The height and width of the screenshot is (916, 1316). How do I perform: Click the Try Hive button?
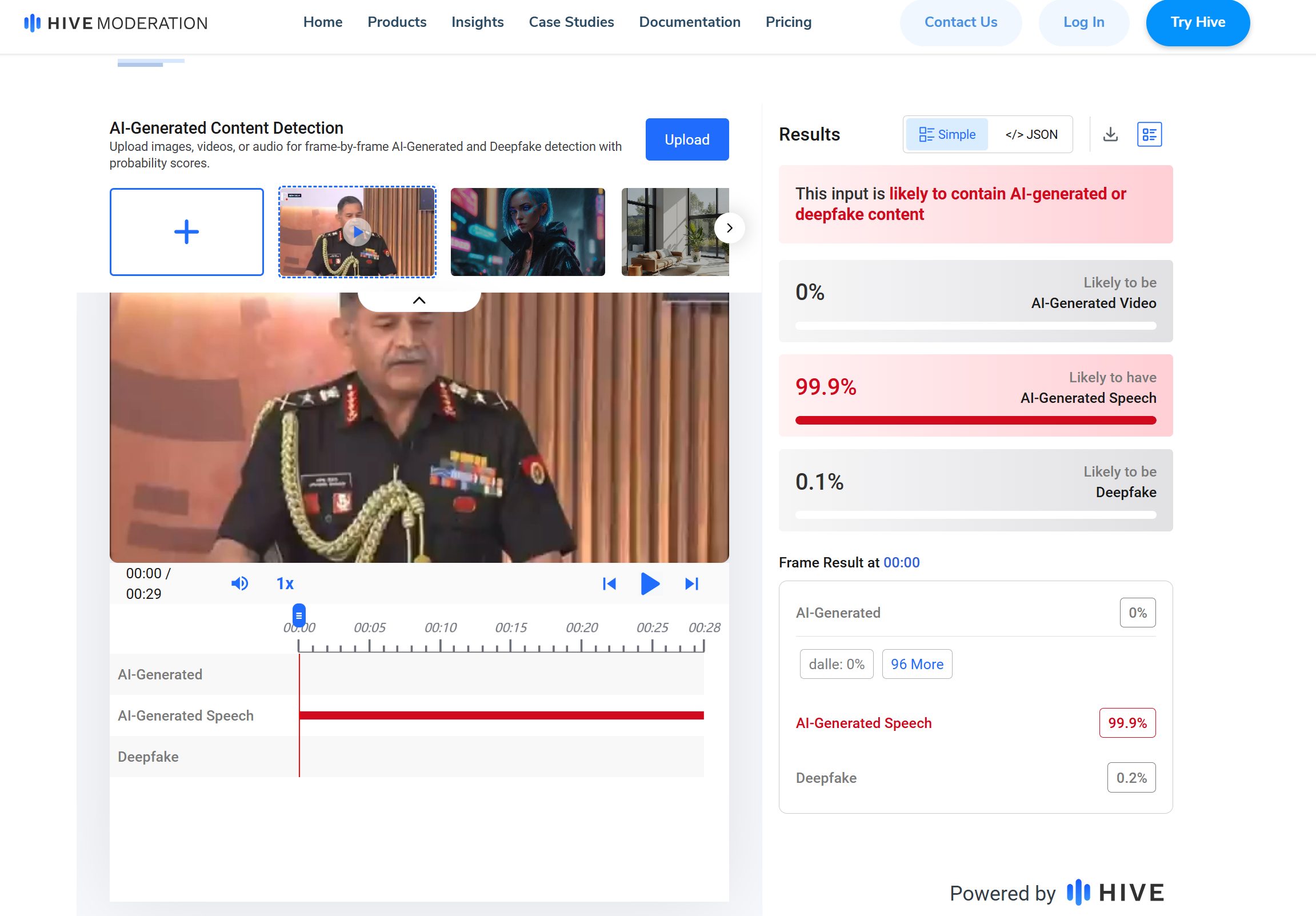click(x=1197, y=22)
